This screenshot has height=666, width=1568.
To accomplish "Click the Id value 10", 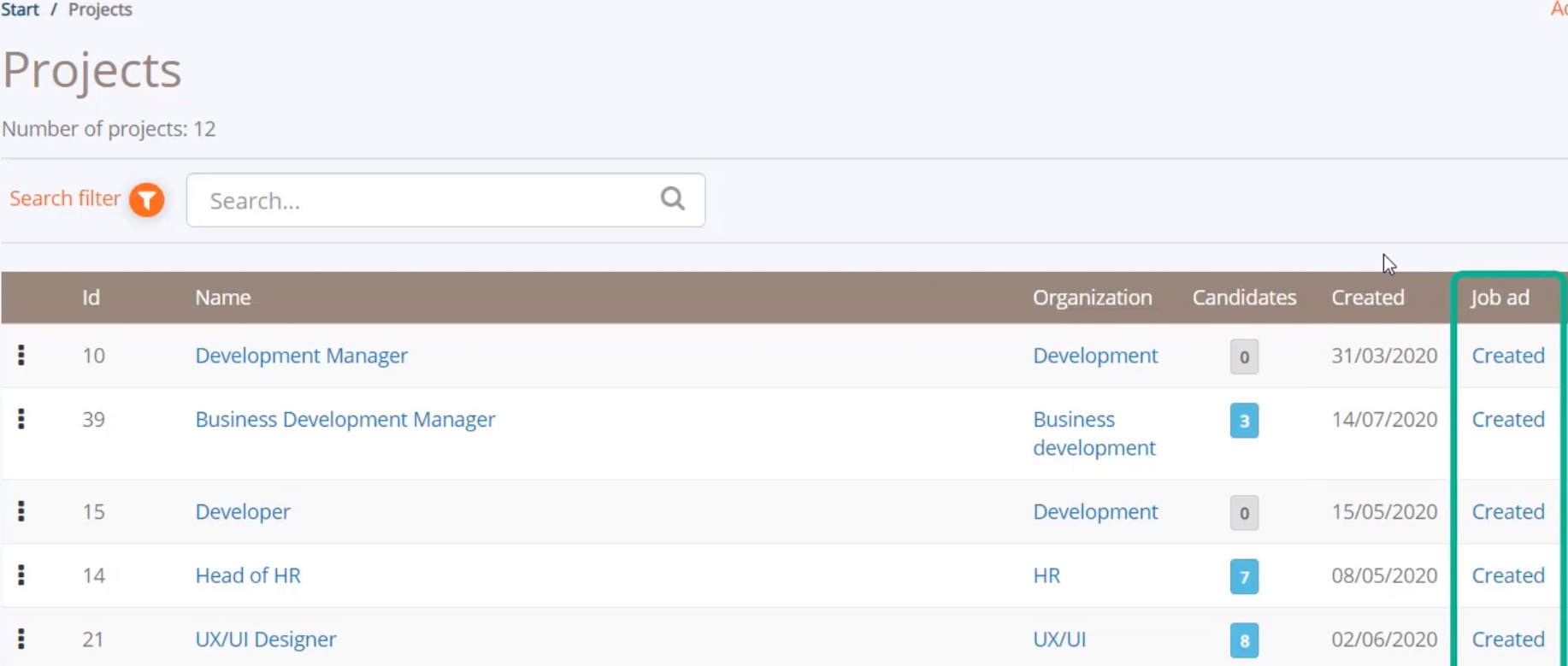I will (x=93, y=356).
